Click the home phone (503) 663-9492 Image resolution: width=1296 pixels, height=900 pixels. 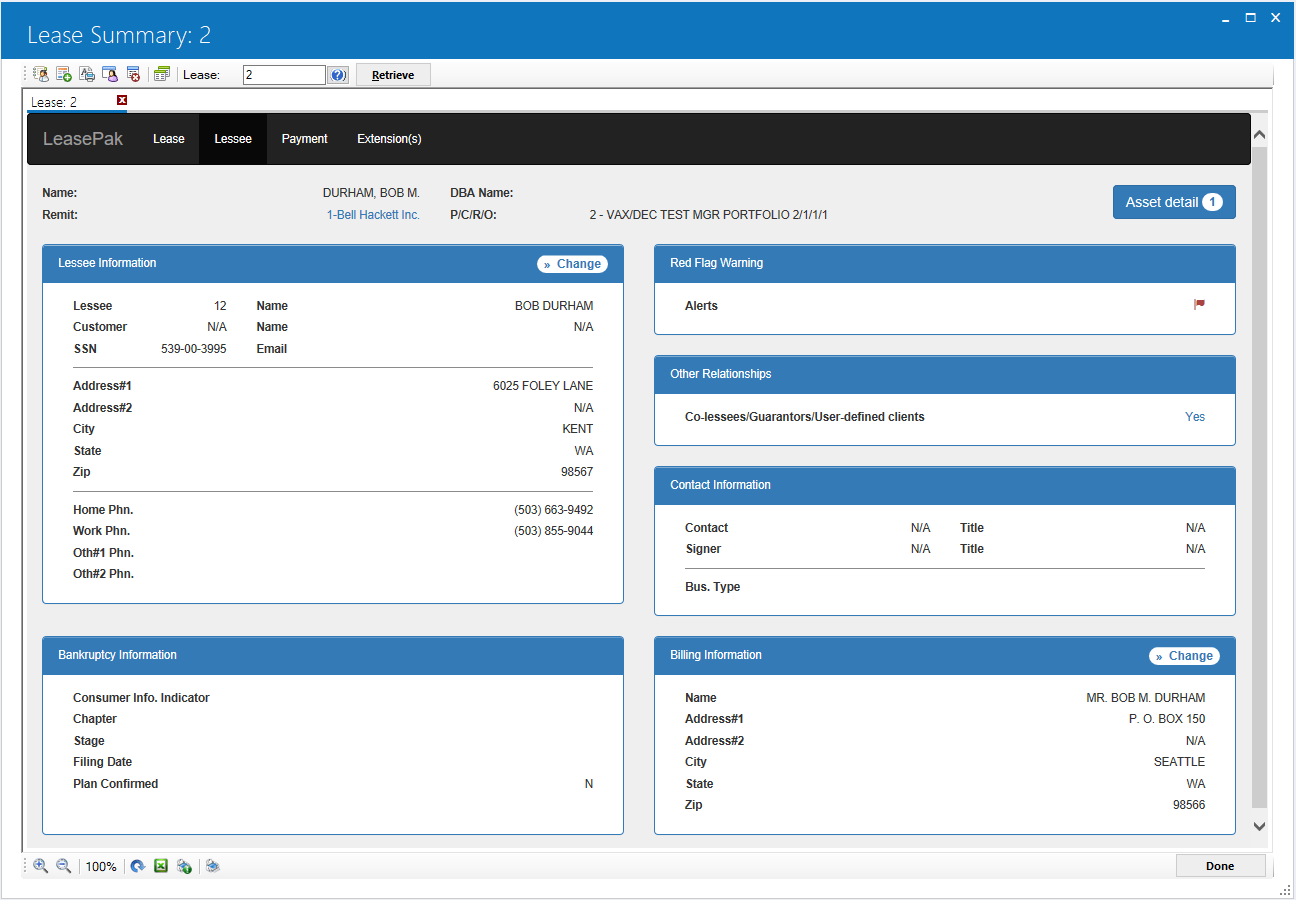(554, 510)
